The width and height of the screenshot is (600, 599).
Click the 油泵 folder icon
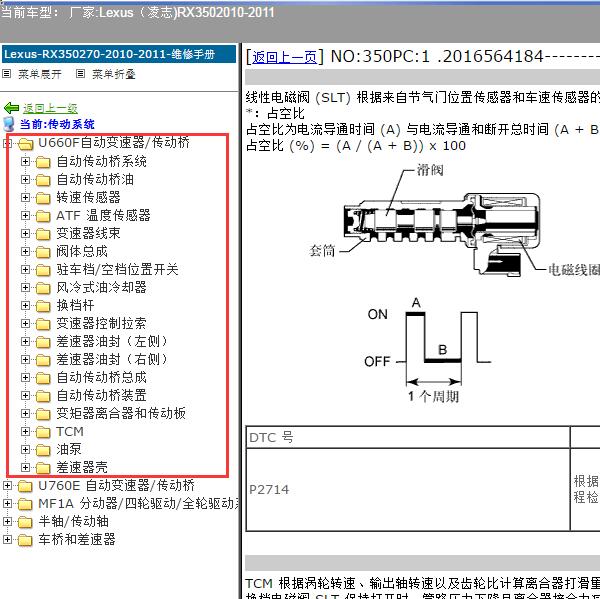point(43,450)
